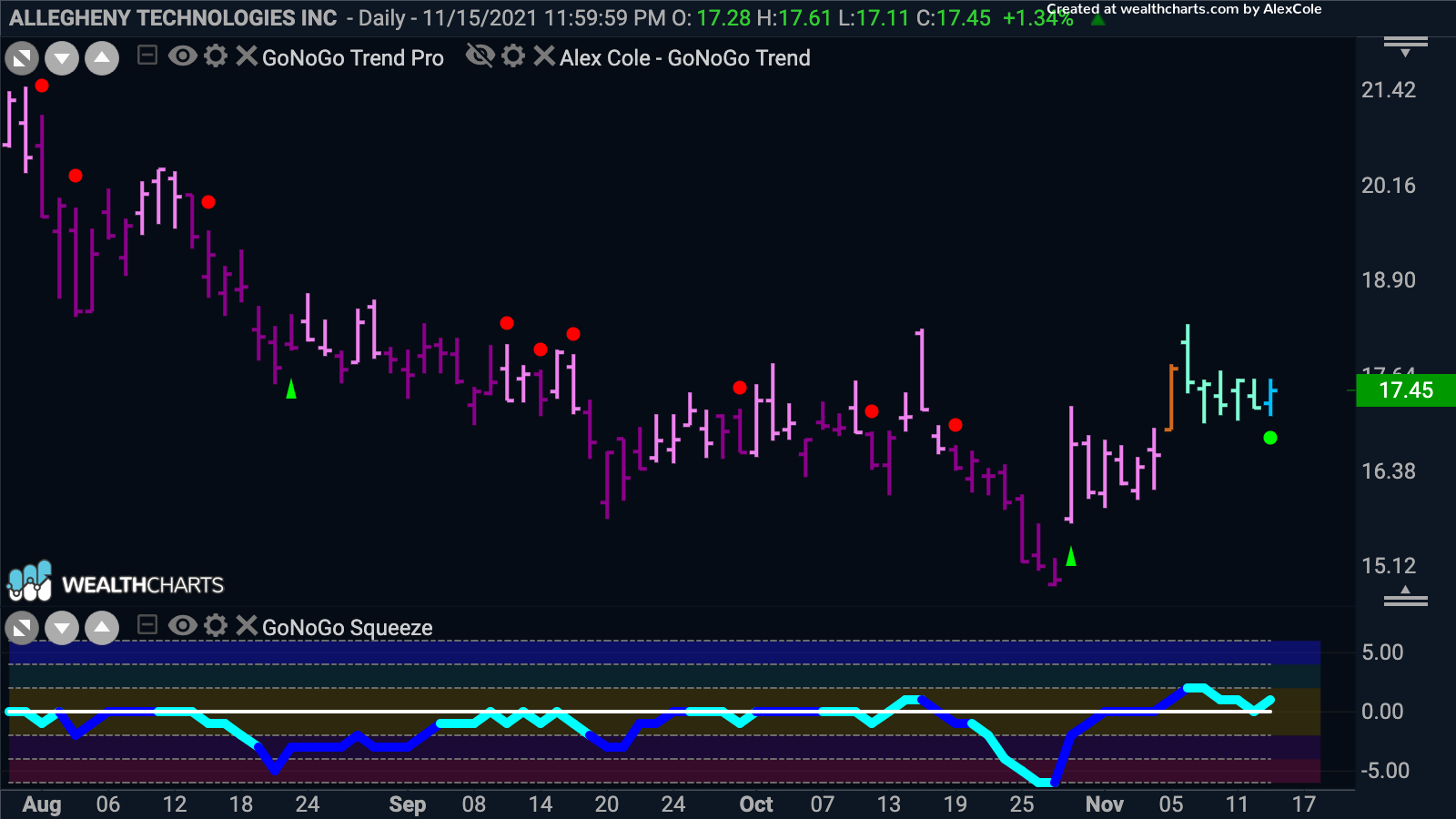Click the 21.42 price axis label
This screenshot has height=819, width=1456.
tap(1389, 90)
